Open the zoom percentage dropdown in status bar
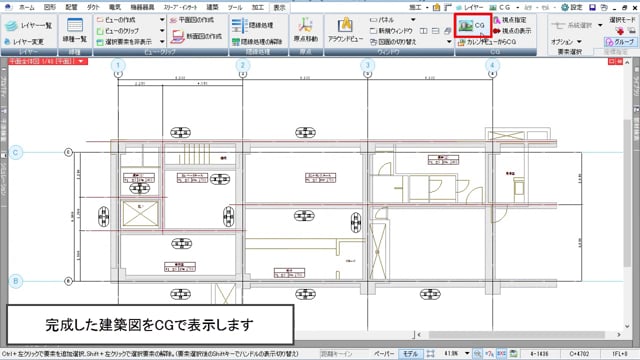Viewport: 640px width, 360px height. (467, 353)
